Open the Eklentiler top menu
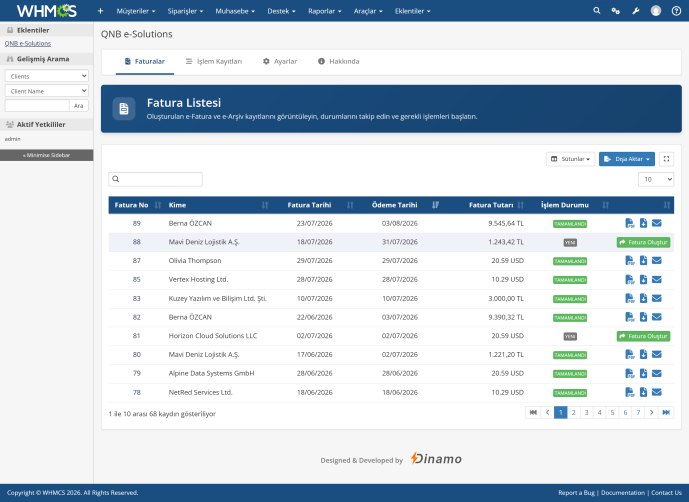The height and width of the screenshot is (502, 689). [412, 11]
